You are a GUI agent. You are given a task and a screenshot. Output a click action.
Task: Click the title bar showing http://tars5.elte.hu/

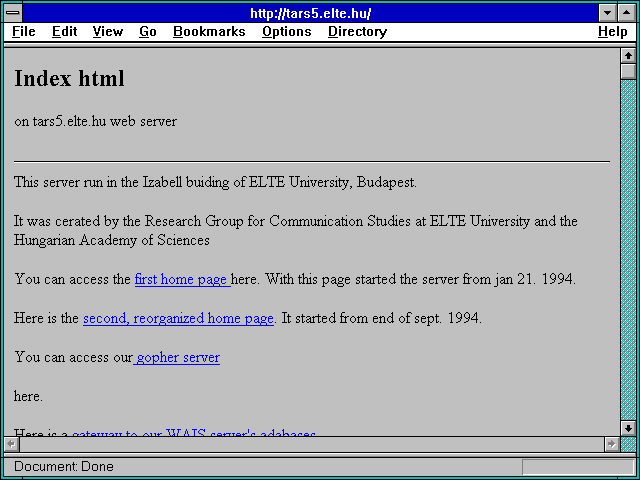(311, 13)
